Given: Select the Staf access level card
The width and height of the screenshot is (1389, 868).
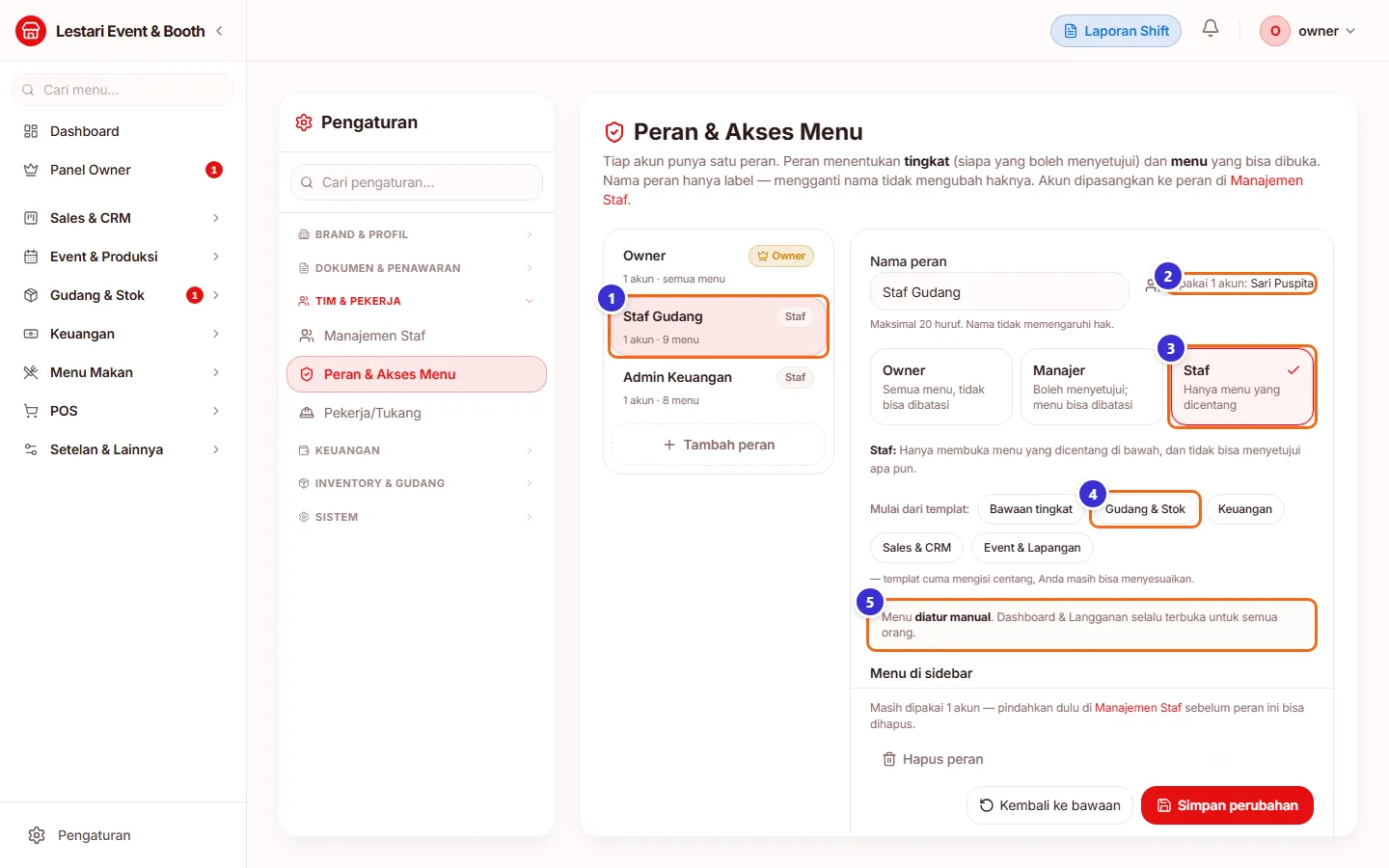Looking at the screenshot, I should (1243, 387).
